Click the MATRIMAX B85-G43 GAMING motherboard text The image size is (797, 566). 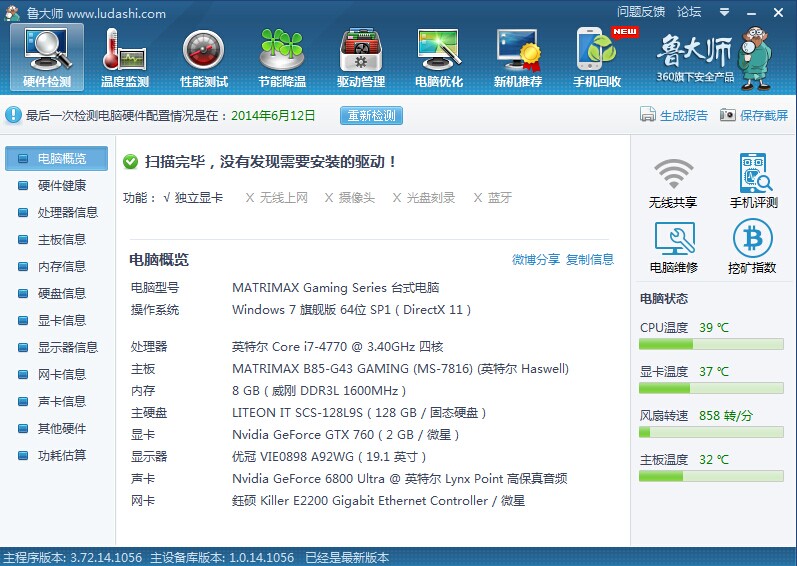coord(401,369)
